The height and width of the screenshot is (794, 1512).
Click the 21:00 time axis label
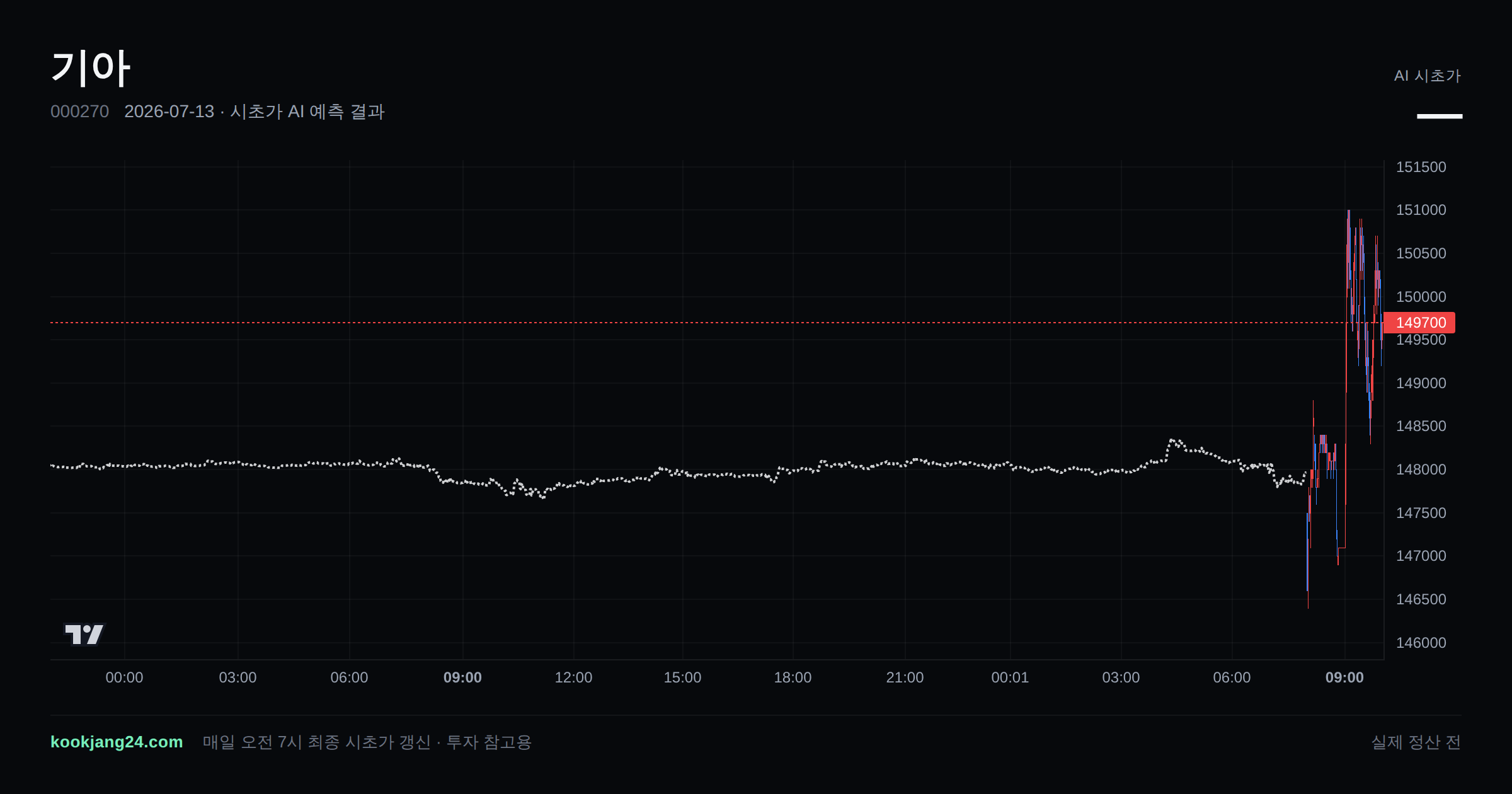(905, 677)
